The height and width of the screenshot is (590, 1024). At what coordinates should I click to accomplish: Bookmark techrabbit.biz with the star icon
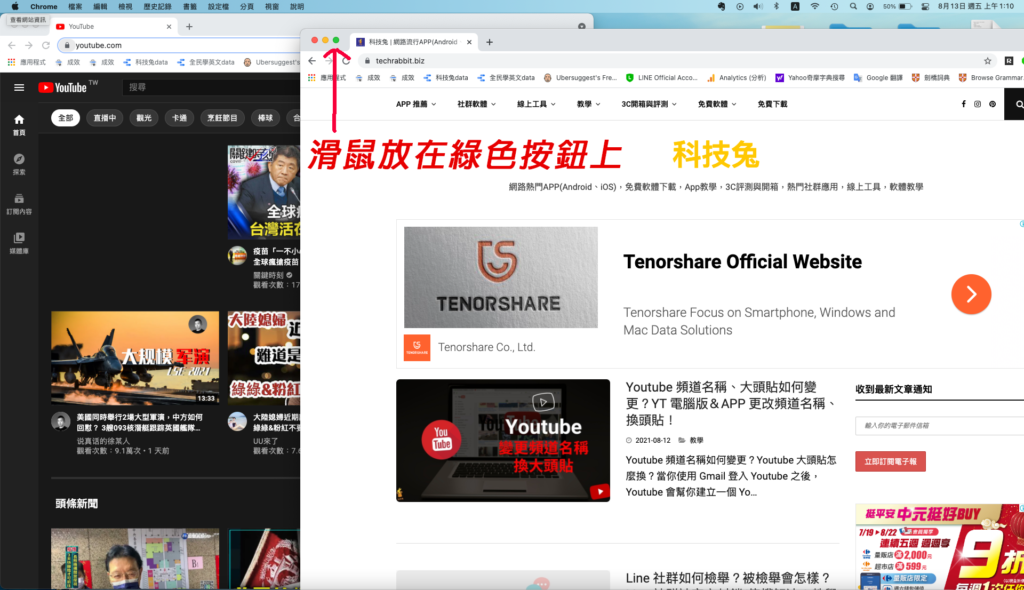987,61
